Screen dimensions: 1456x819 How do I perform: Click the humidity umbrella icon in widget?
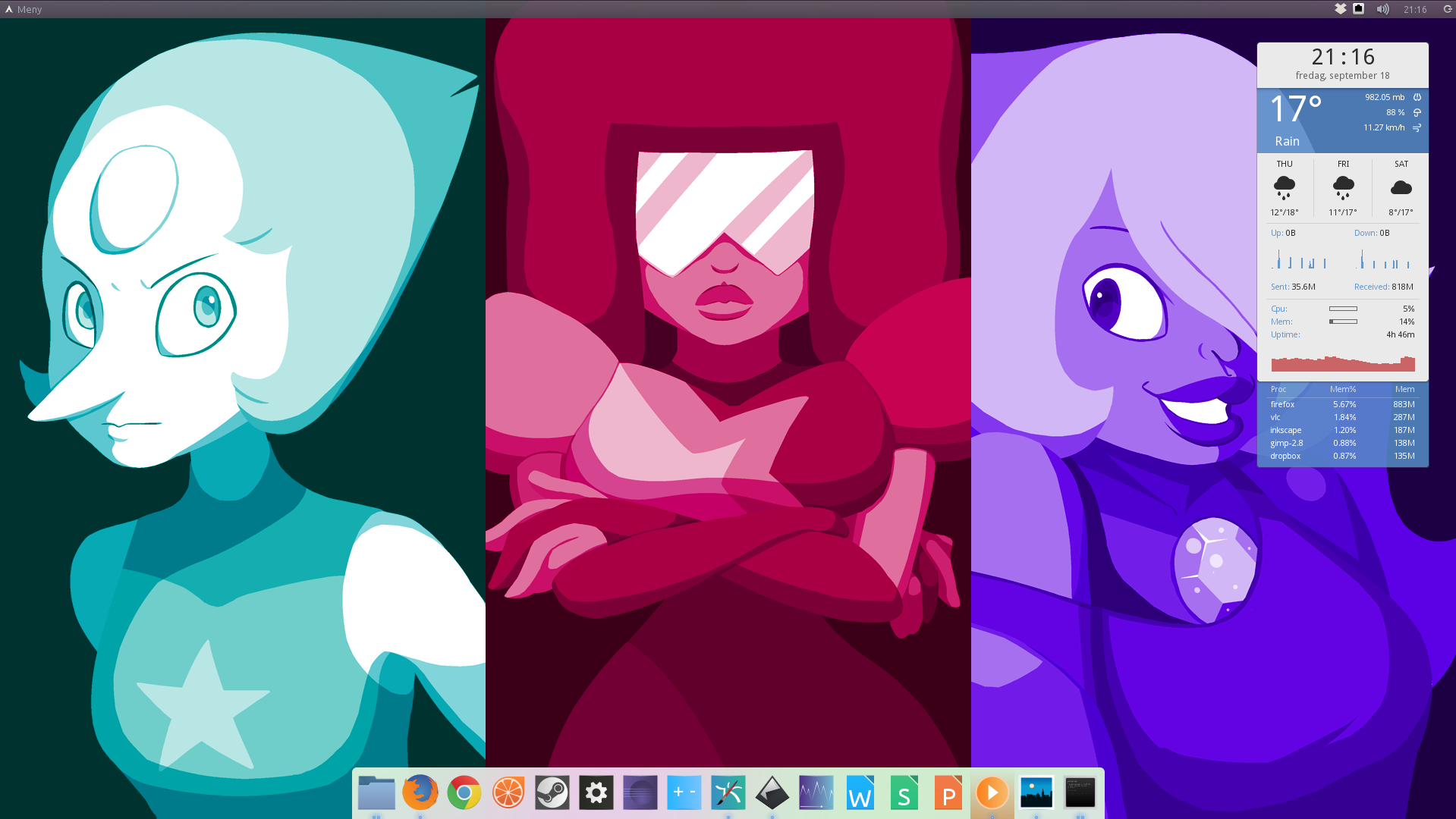pos(1417,112)
